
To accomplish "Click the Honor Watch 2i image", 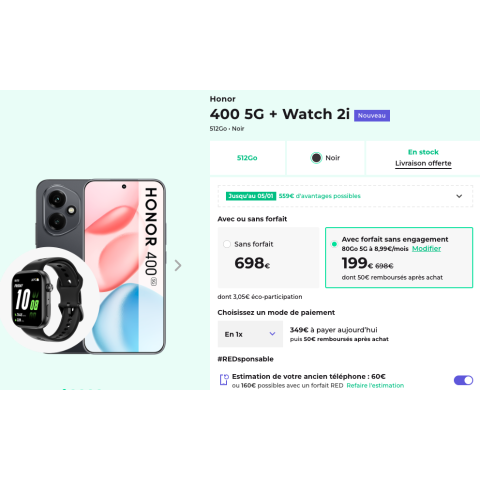I will (x=48, y=300).
